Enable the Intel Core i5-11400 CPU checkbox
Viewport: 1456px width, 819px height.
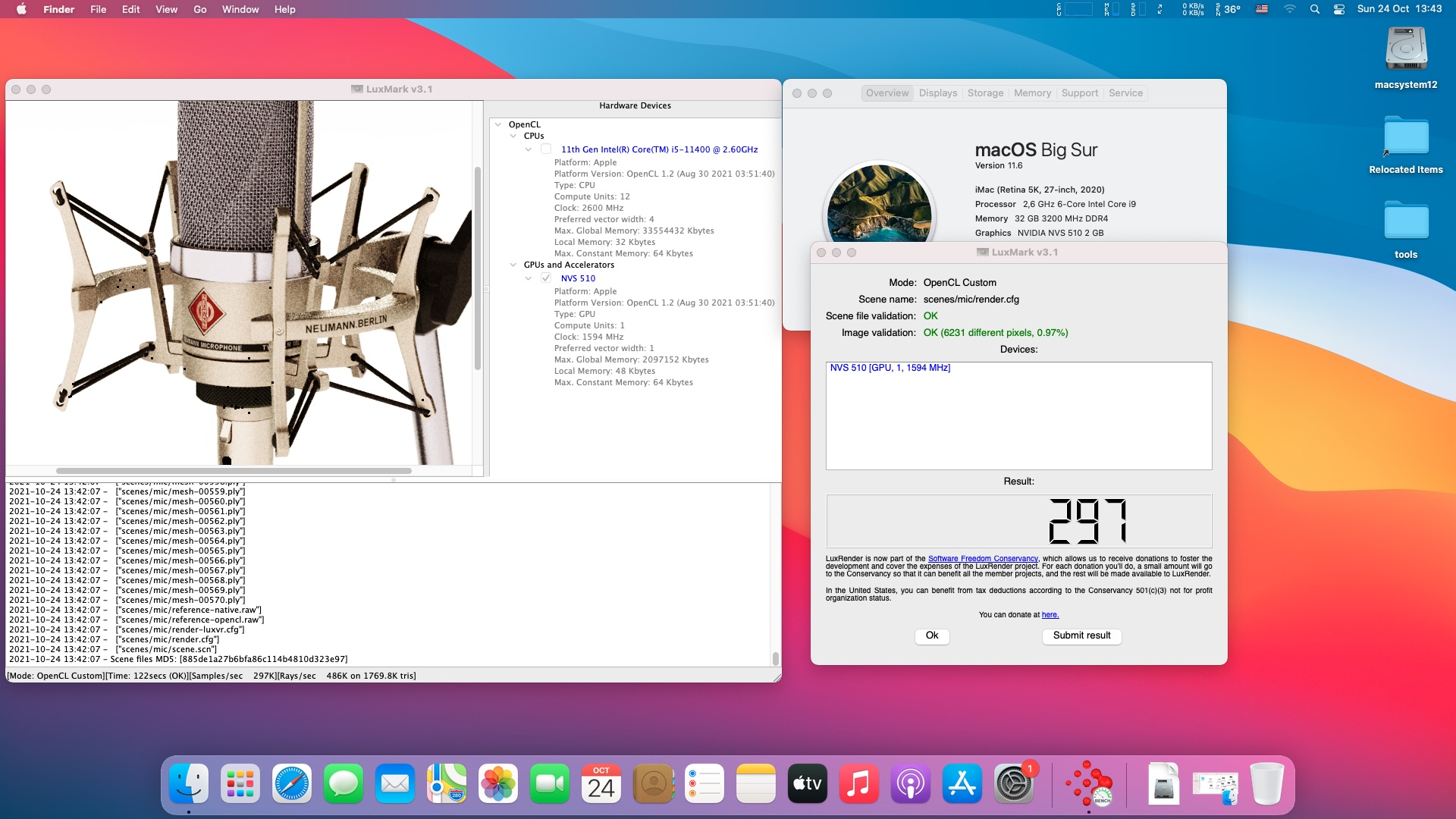tap(546, 149)
